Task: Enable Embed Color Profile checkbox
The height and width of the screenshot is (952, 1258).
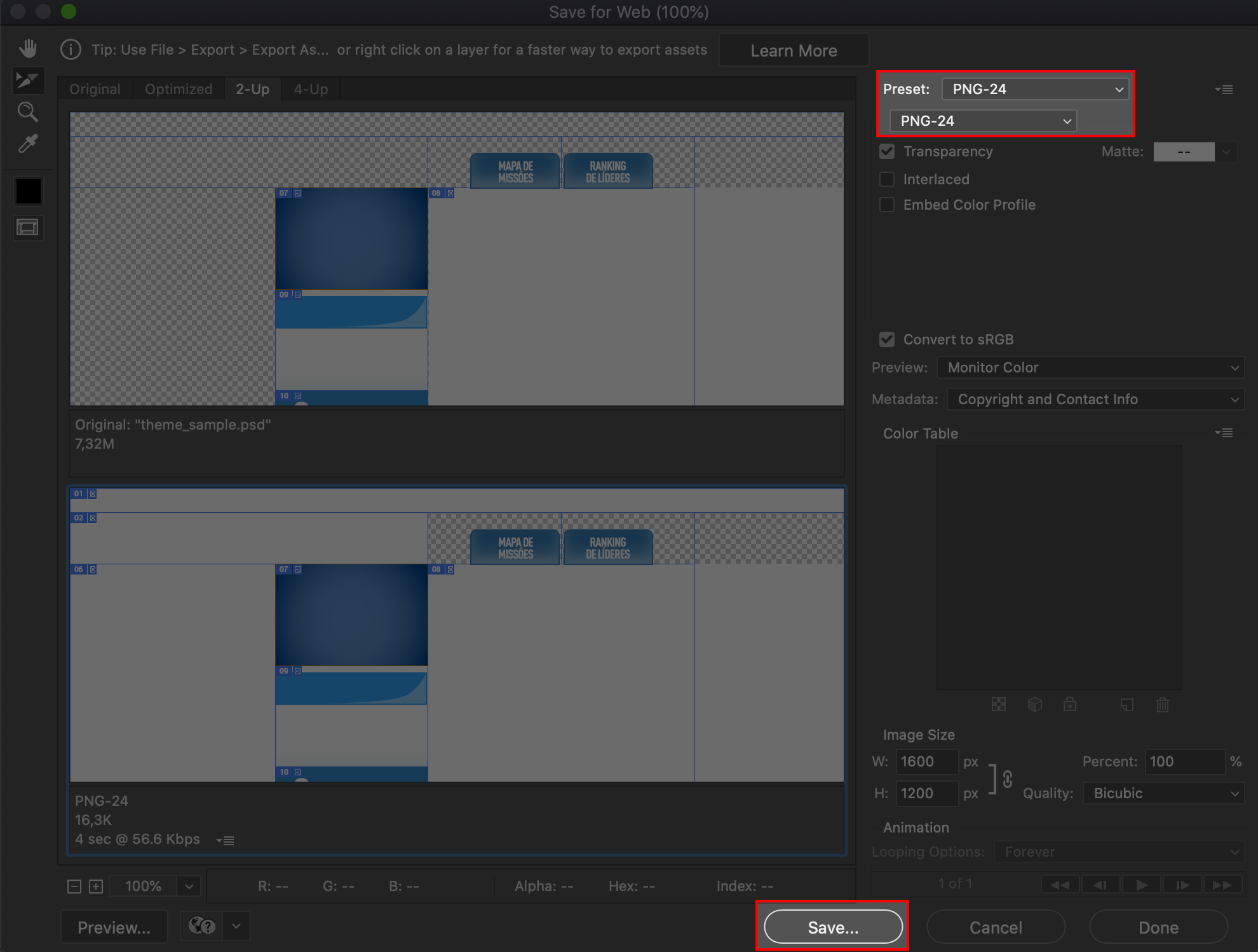Action: point(887,205)
